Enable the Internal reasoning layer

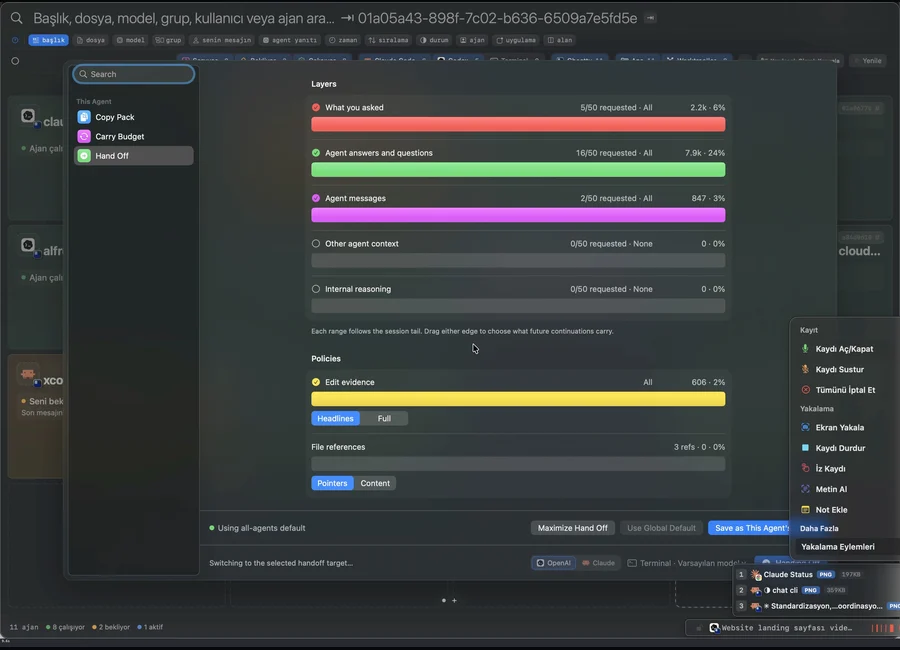[316, 289]
